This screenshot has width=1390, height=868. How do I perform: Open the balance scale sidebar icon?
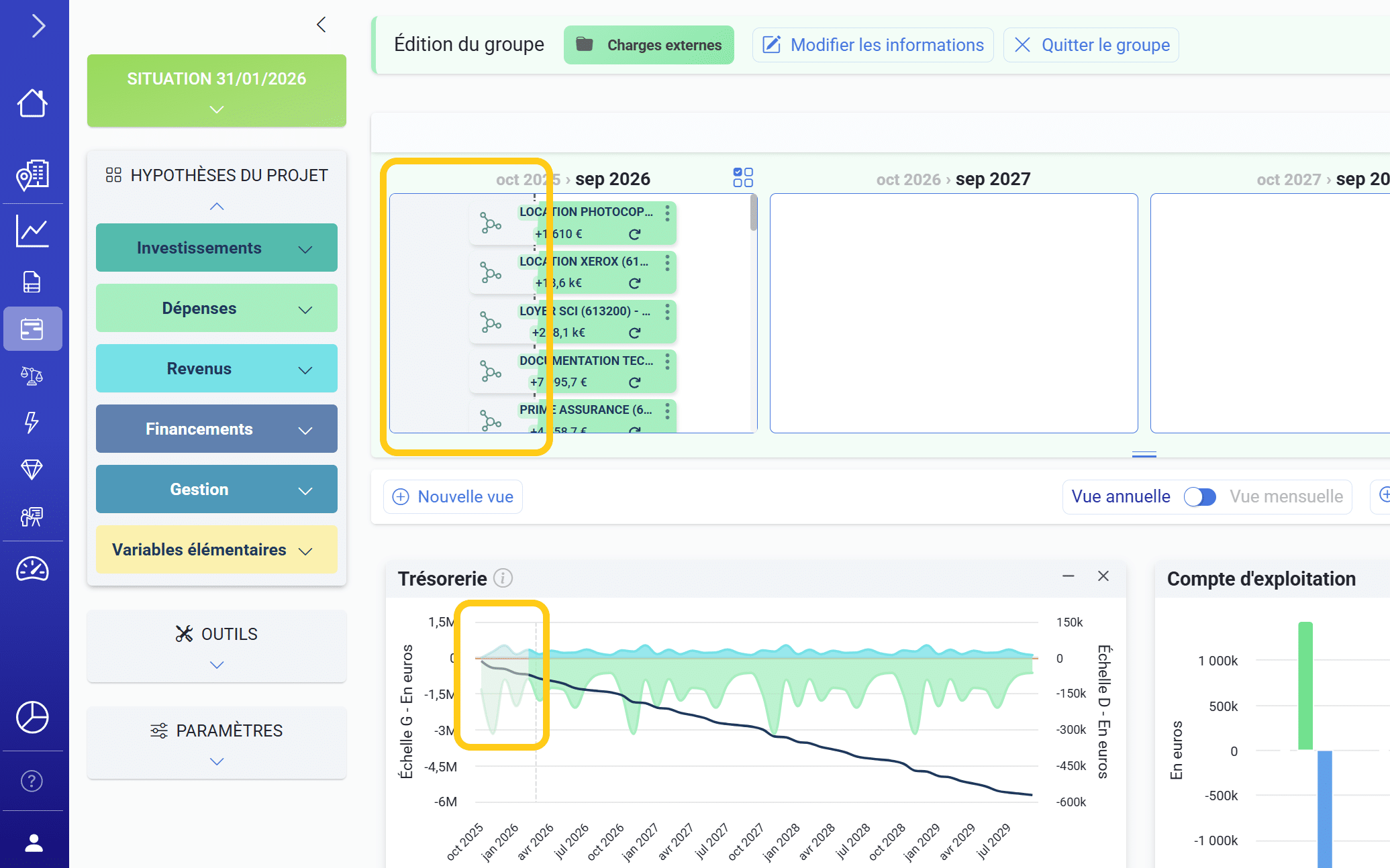click(32, 376)
